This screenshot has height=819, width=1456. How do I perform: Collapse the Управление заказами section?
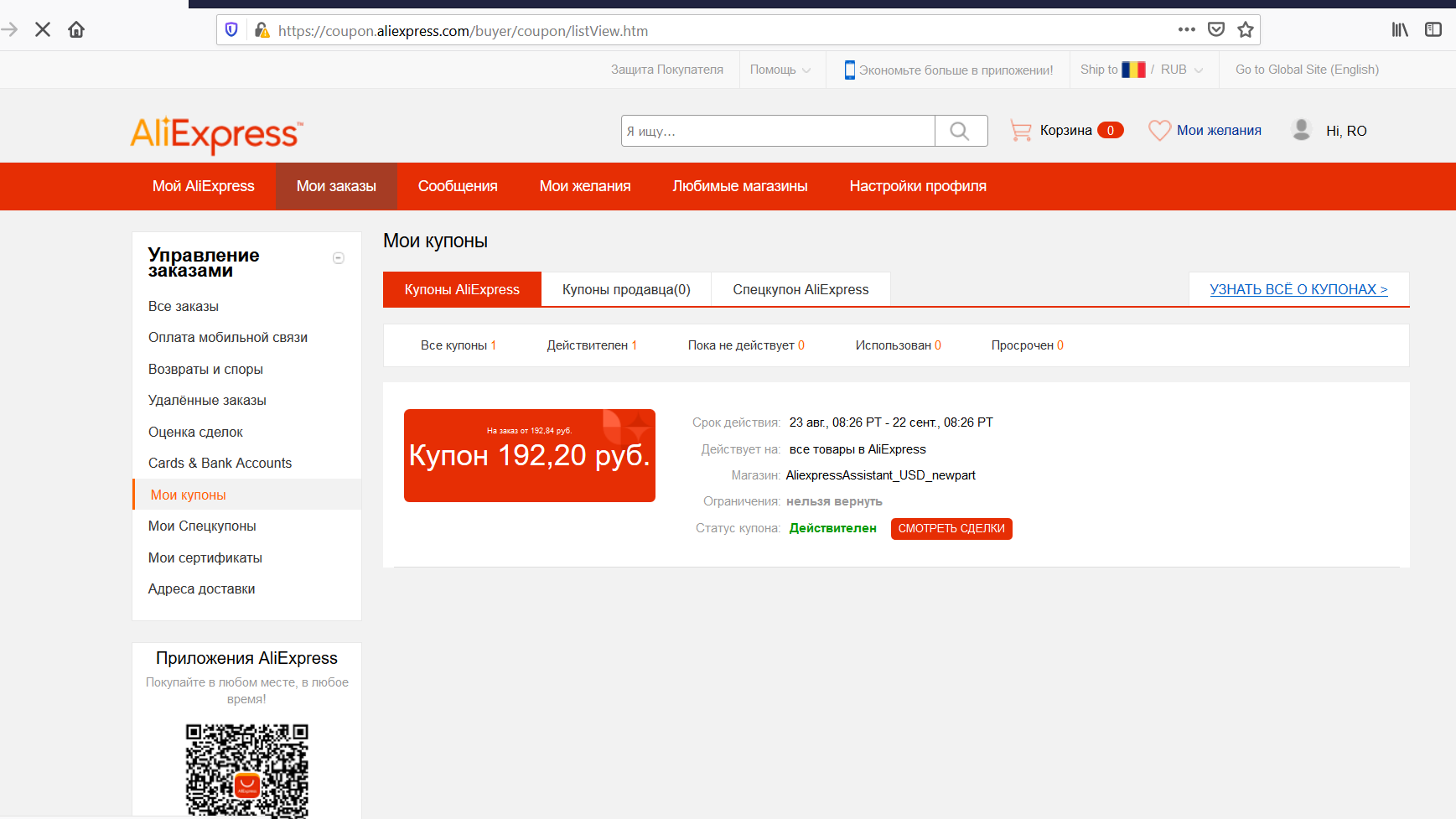(x=339, y=258)
